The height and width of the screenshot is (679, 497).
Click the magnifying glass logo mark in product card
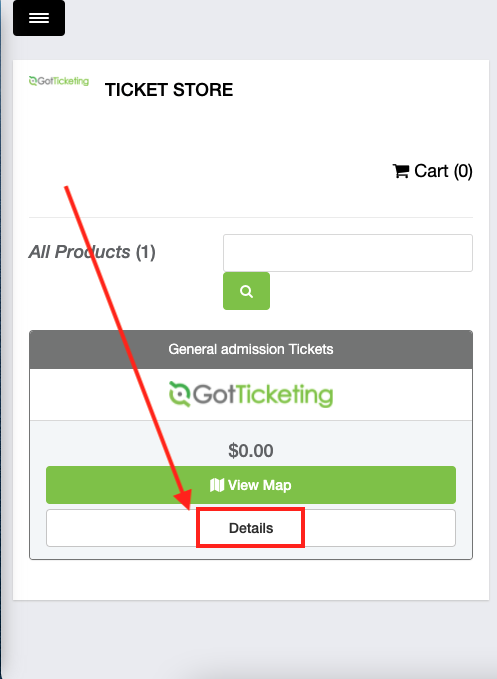(x=179, y=394)
